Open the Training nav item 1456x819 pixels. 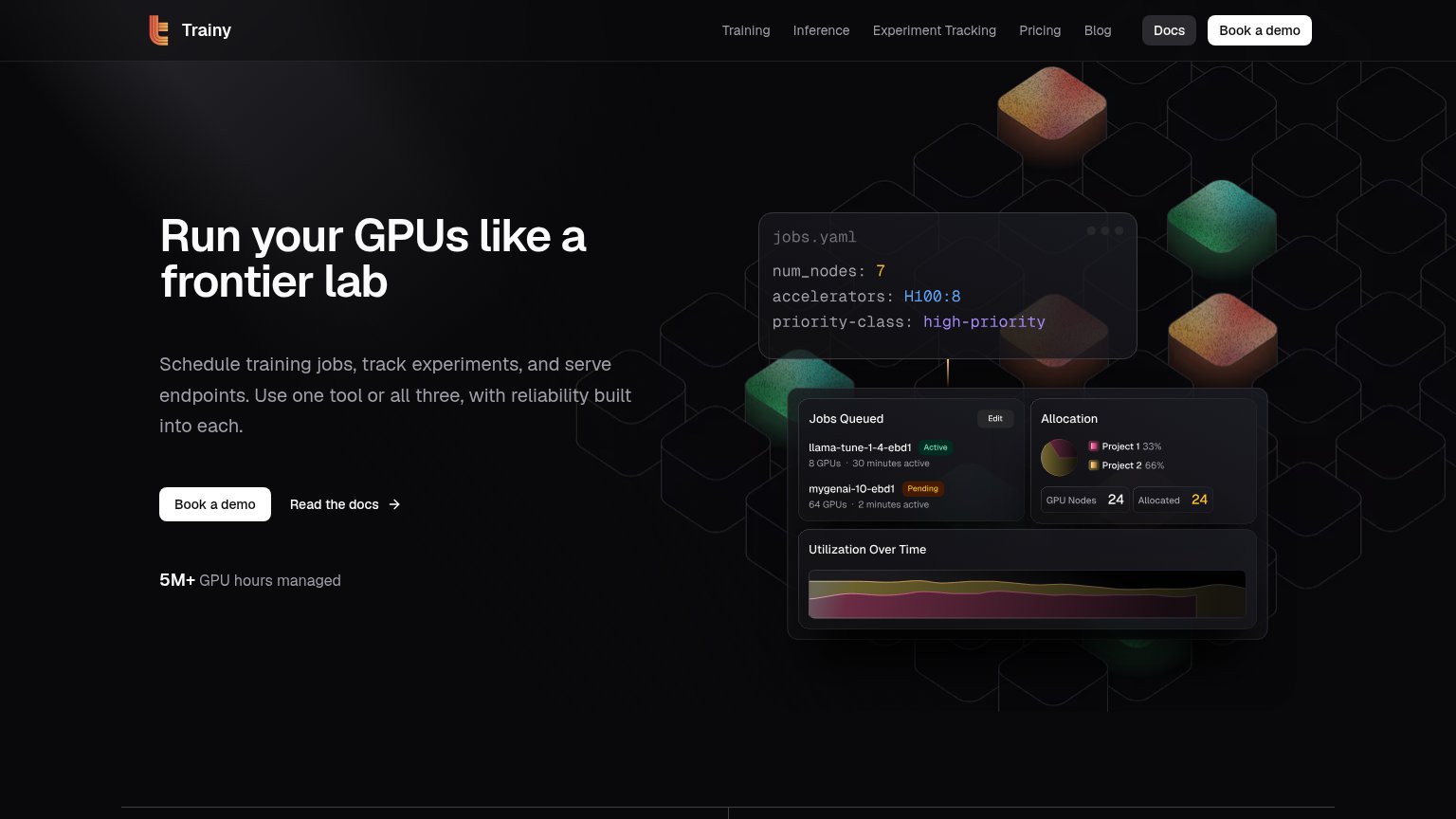click(746, 30)
